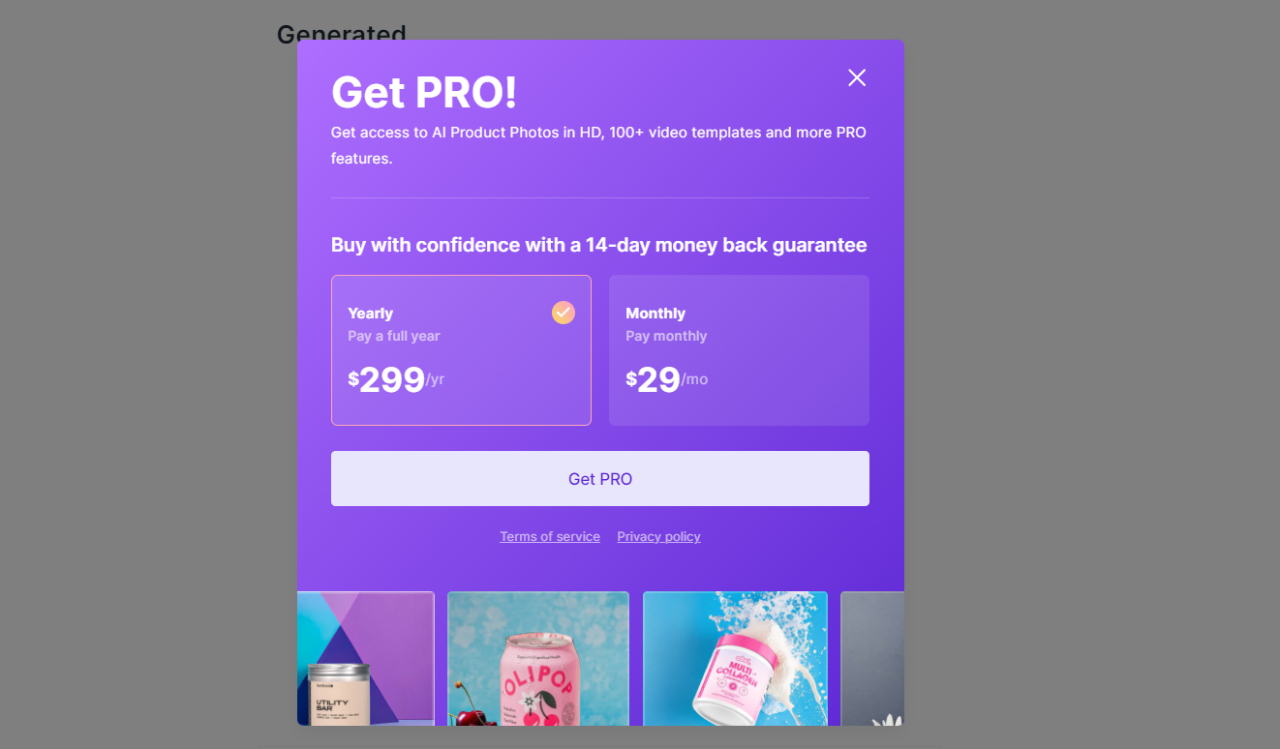Click the $29/mo price text

click(667, 380)
